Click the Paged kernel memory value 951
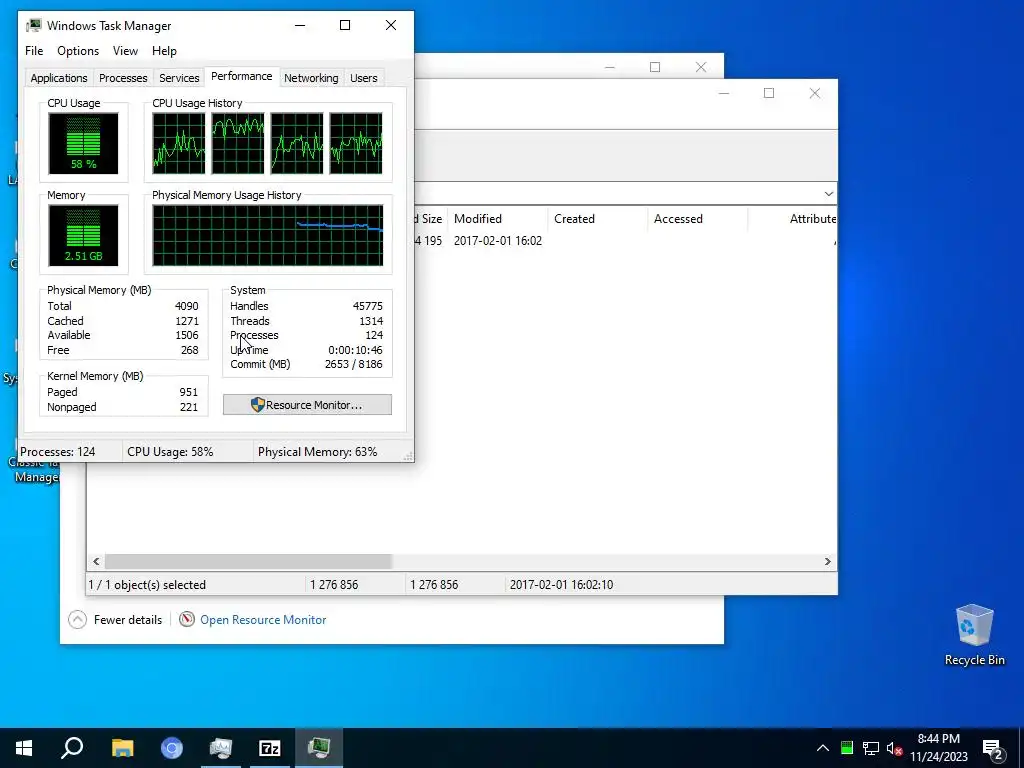Image resolution: width=1024 pixels, height=768 pixels. 189,392
